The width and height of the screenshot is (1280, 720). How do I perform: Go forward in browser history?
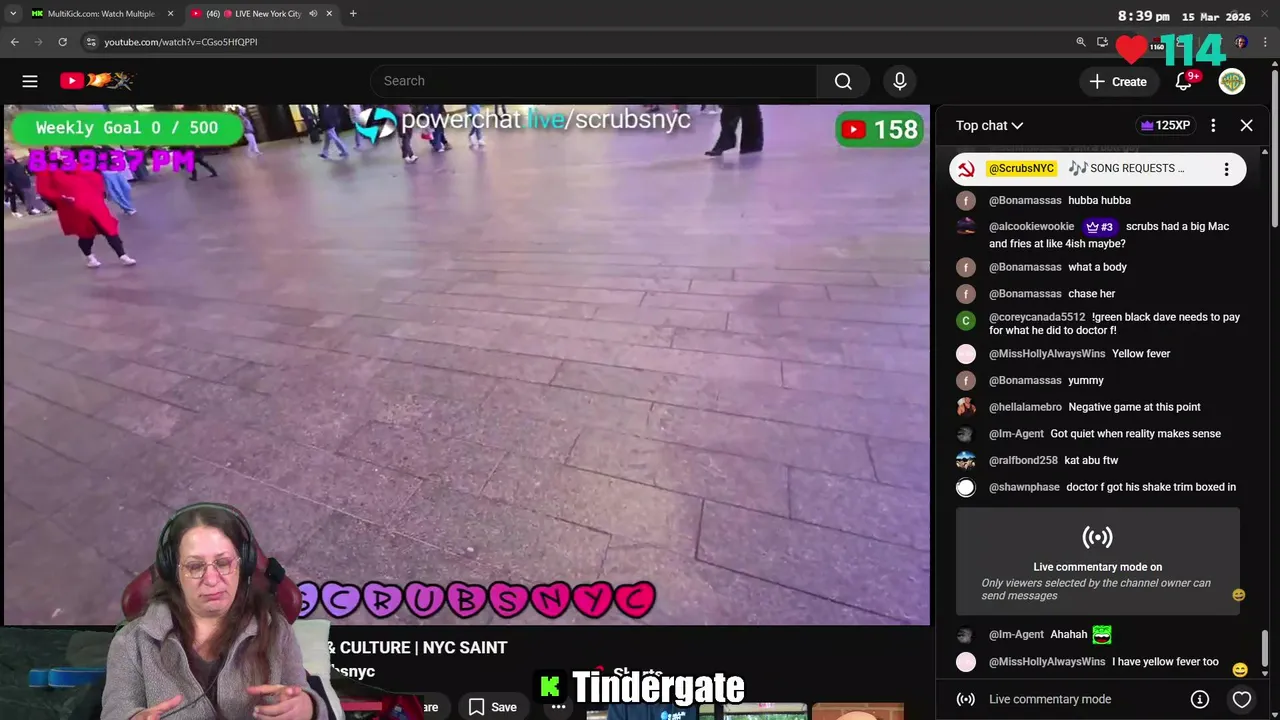point(38,42)
